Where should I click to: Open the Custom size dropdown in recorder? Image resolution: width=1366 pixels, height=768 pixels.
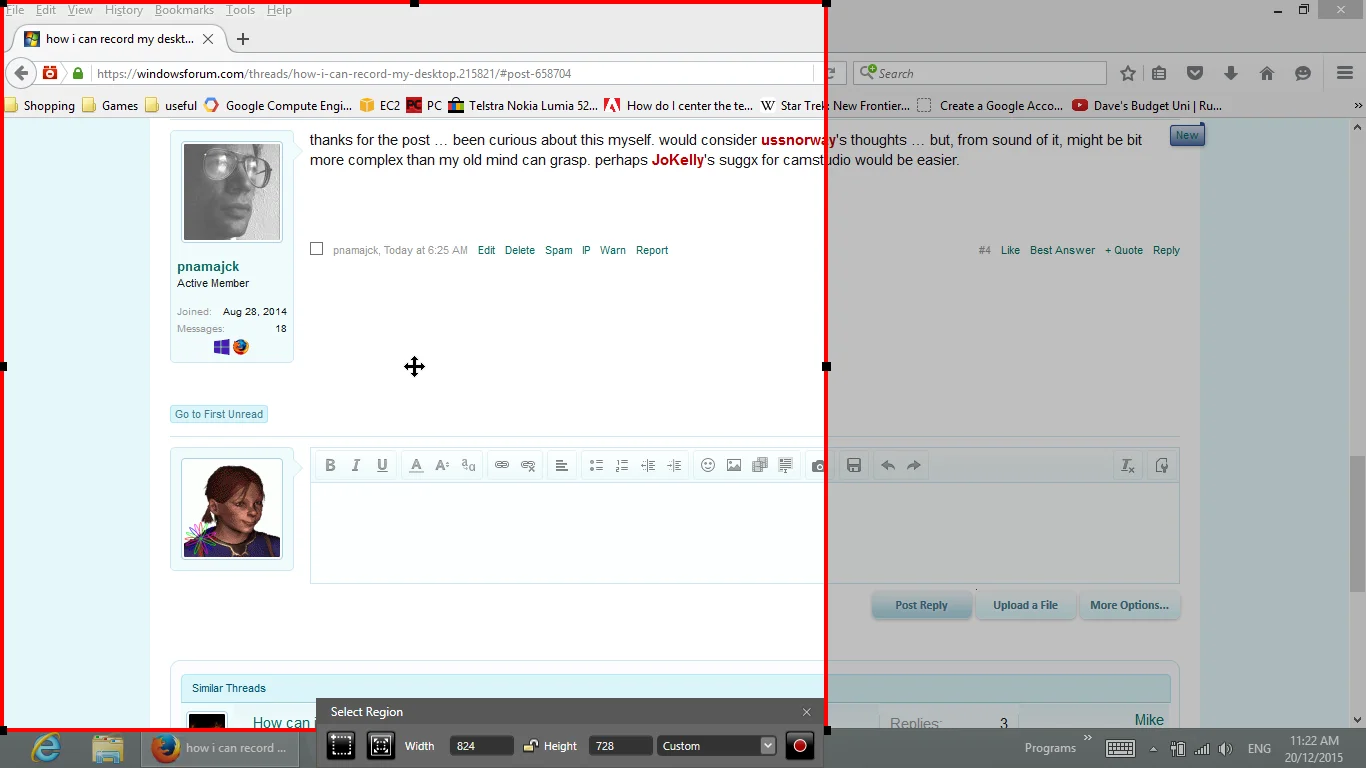pos(716,746)
